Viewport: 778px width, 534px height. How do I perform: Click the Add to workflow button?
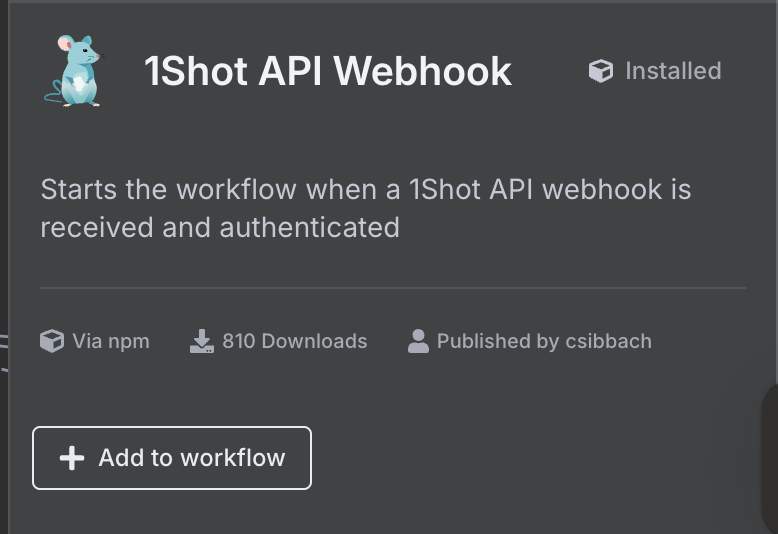tap(172, 458)
